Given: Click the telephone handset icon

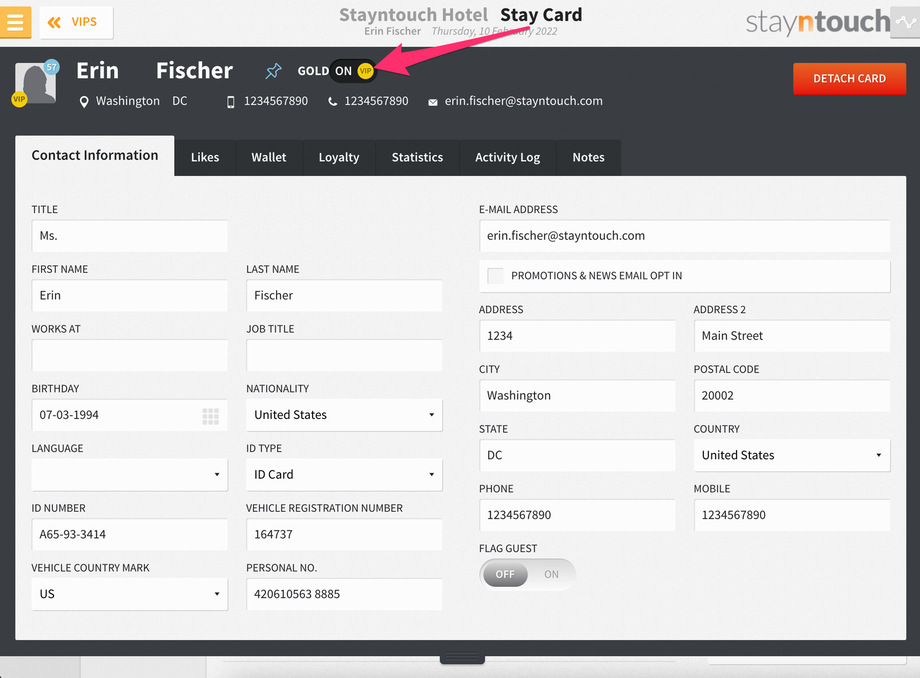Looking at the screenshot, I should point(332,101).
